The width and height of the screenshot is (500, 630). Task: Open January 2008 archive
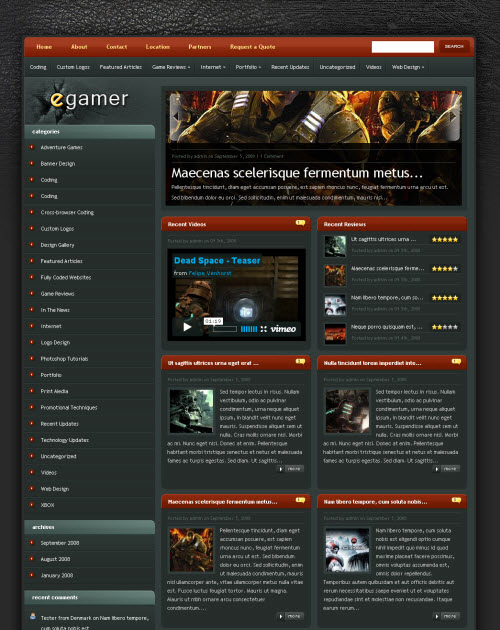point(57,575)
